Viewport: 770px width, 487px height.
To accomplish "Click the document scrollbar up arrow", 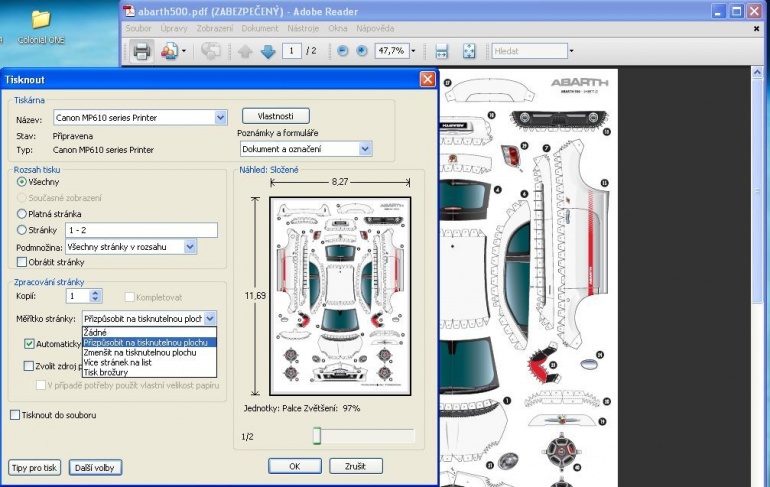I will [757, 72].
